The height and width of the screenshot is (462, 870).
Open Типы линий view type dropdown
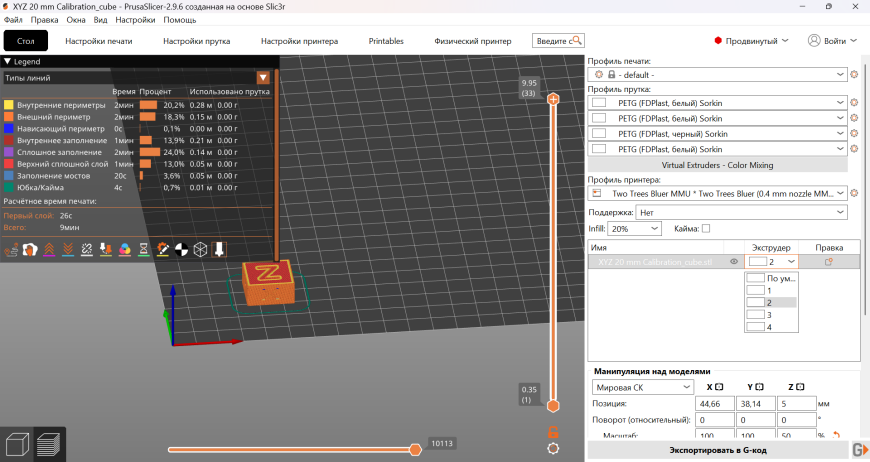tap(263, 78)
